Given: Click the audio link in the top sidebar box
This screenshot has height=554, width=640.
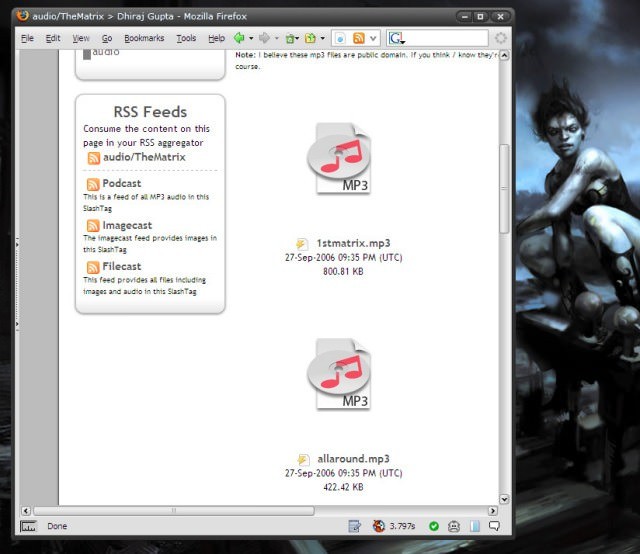Looking at the screenshot, I should click(106, 52).
